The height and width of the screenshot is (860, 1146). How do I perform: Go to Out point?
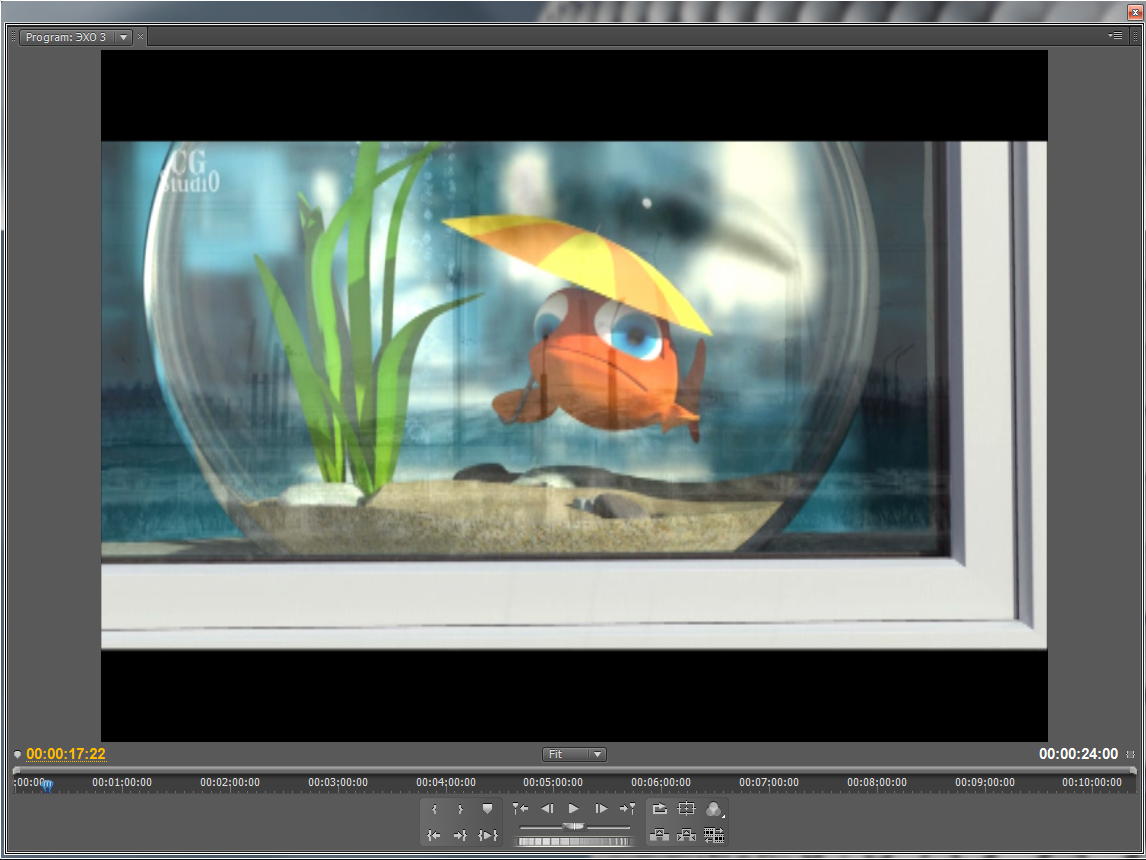(x=460, y=835)
